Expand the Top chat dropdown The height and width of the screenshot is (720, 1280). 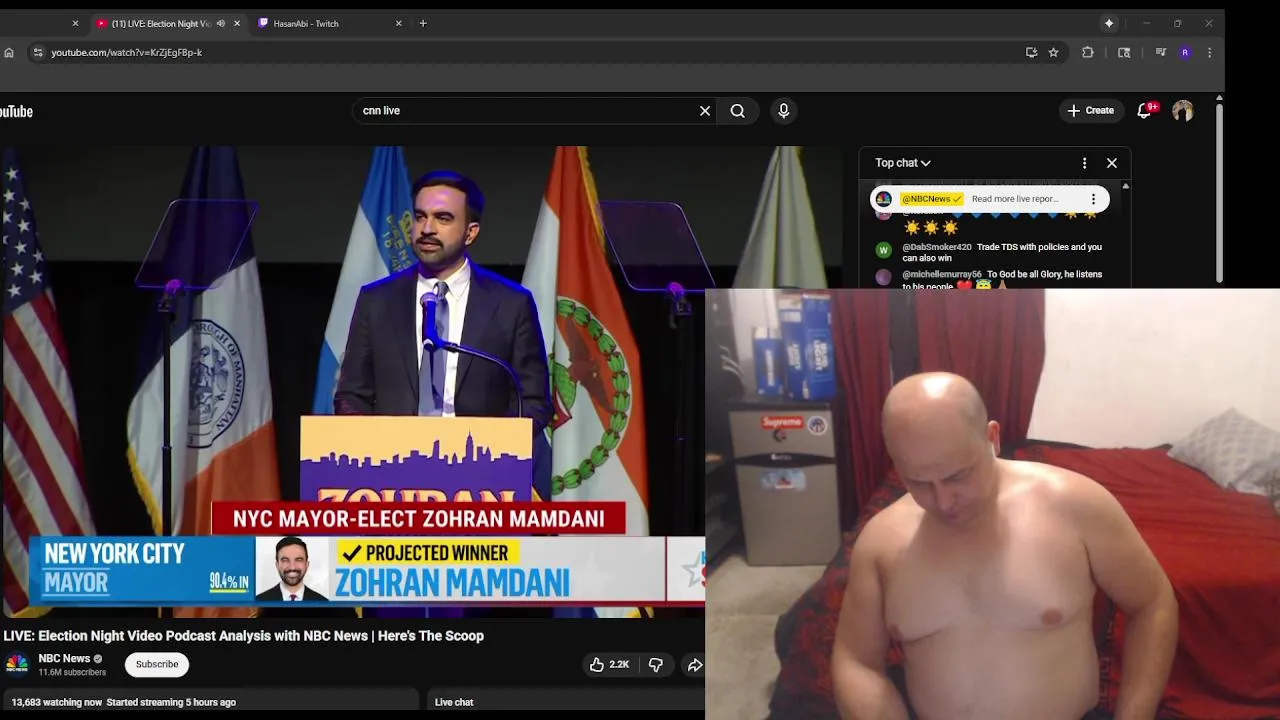(903, 163)
